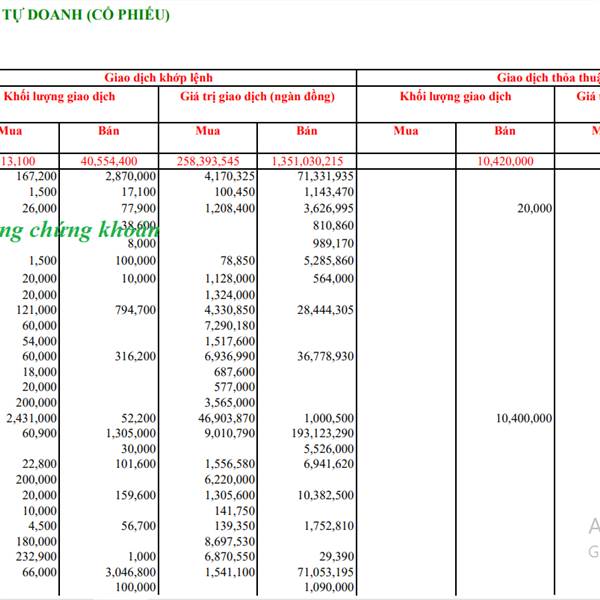Screen dimensions: 600x600
Task: Select the cell '5,285,860'
Action: point(329,261)
